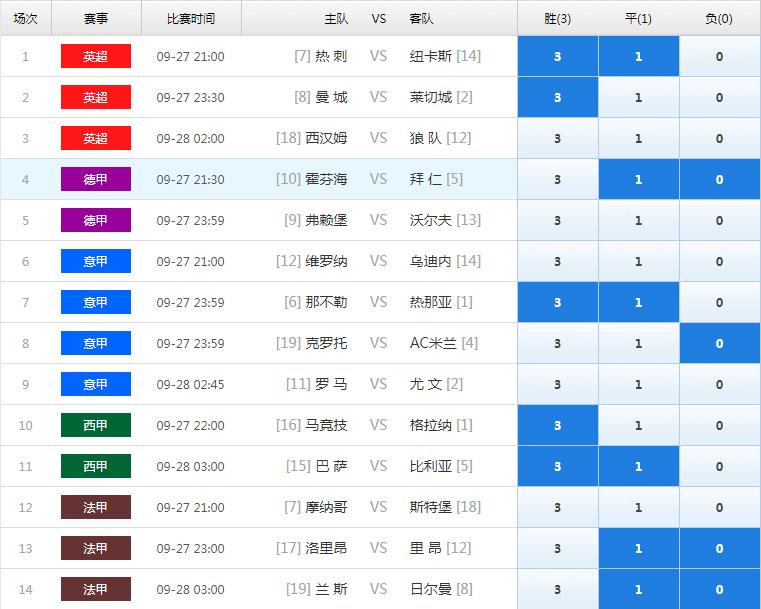Deselect loss (0) for 兰斯 vs 日尔曼
Screen dimensions: 761x609
coord(720,589)
